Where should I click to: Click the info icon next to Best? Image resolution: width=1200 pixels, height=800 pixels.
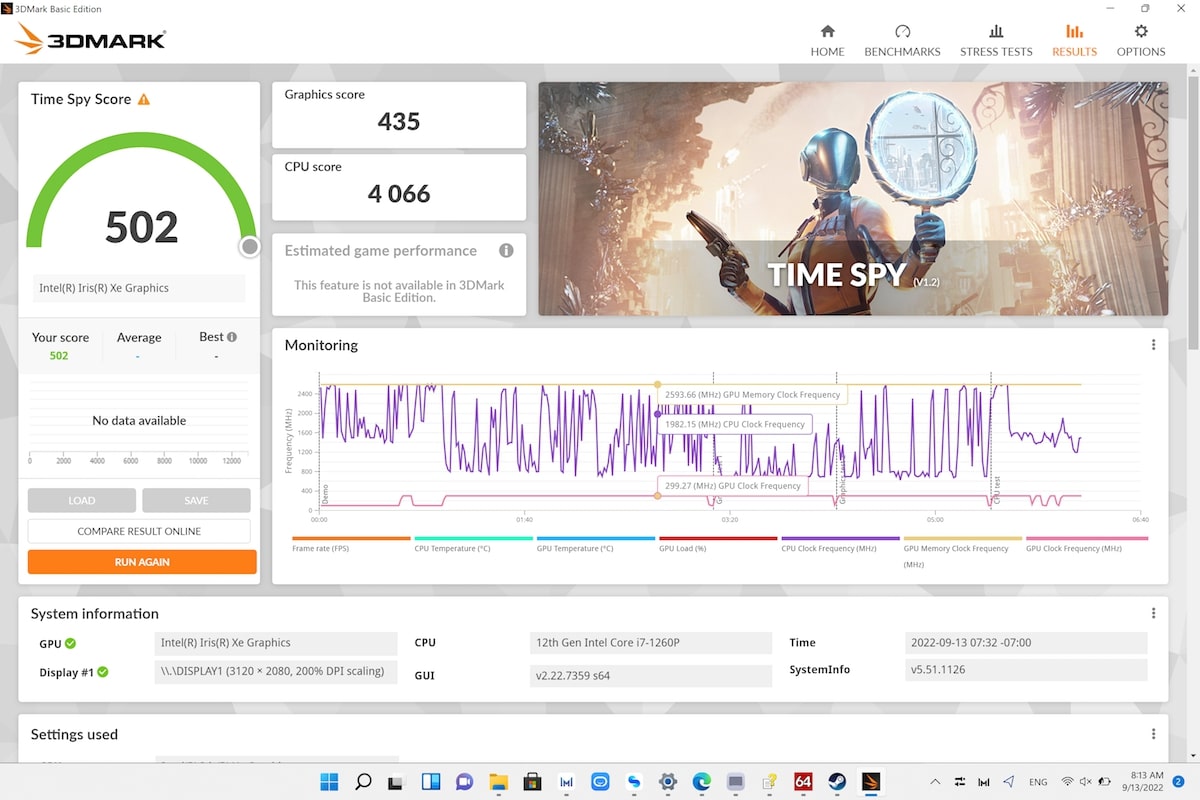click(232, 337)
